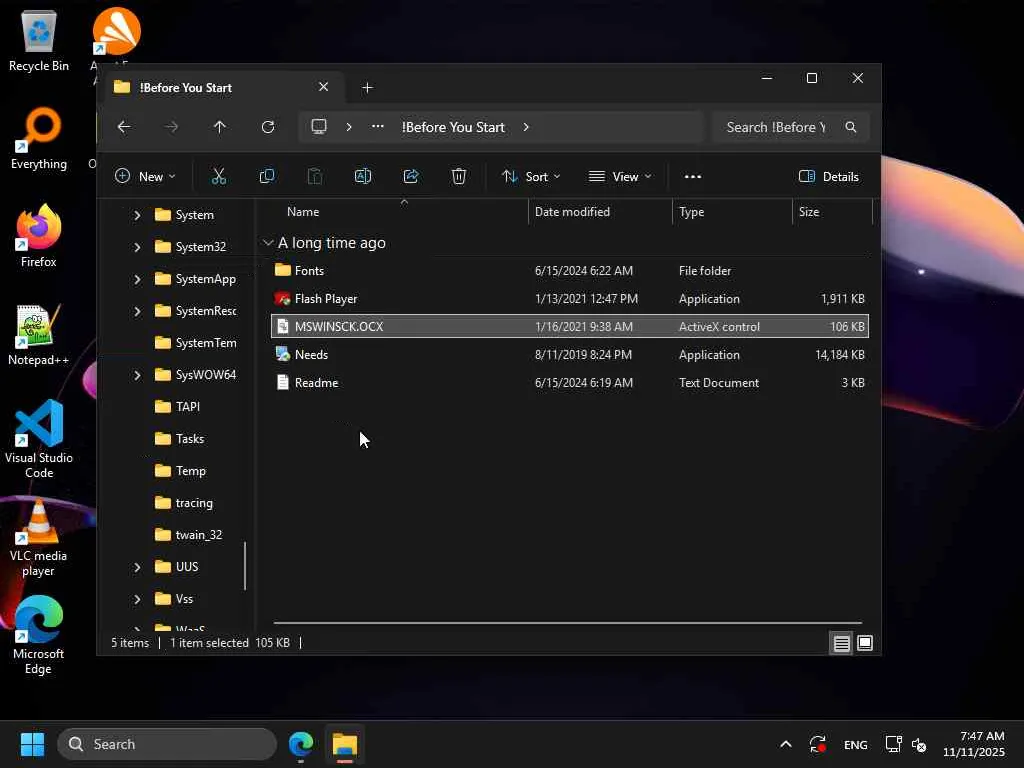Toggle the Details pane button
The height and width of the screenshot is (768, 1024).
click(829, 176)
